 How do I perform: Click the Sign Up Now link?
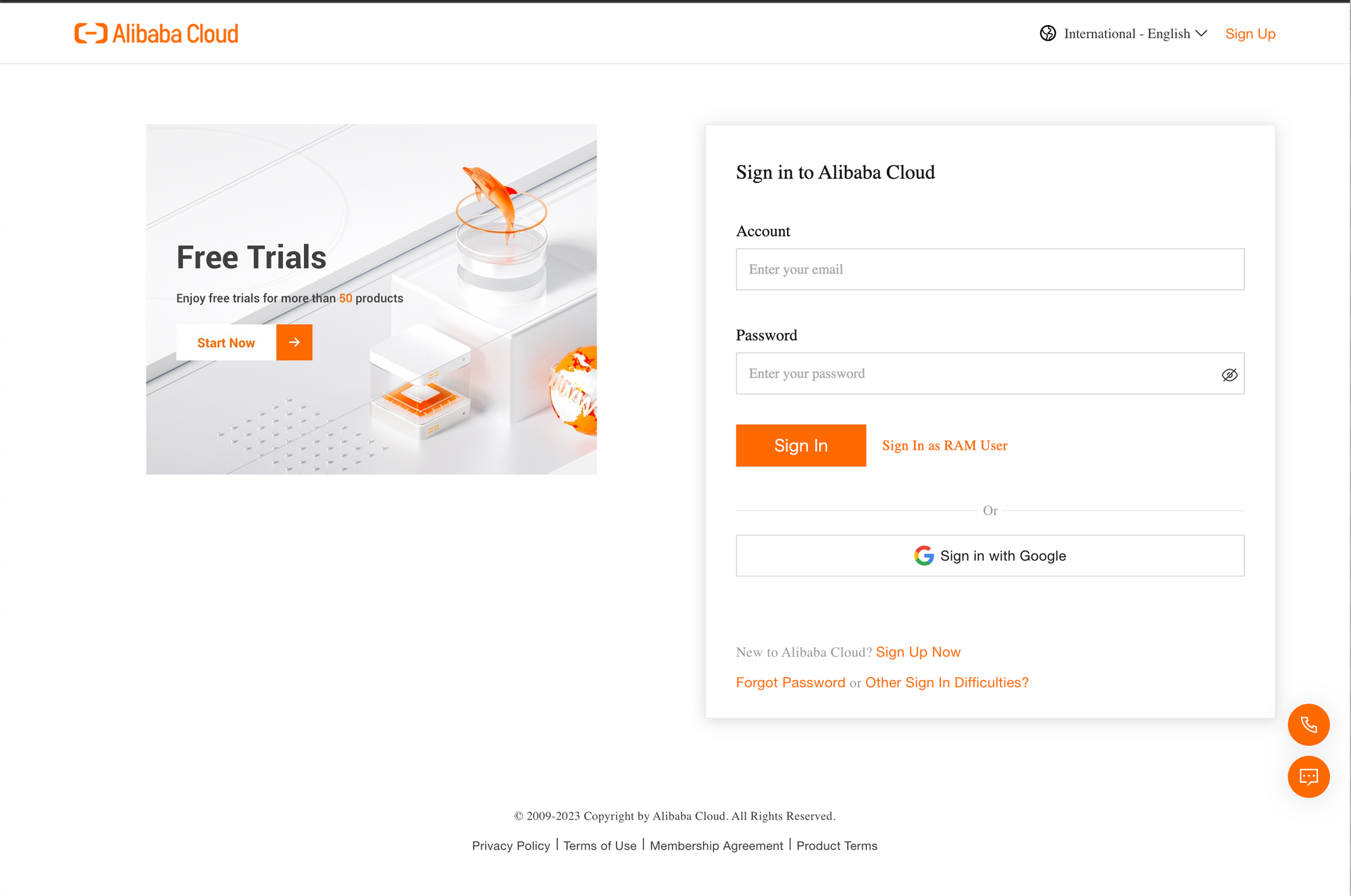918,652
